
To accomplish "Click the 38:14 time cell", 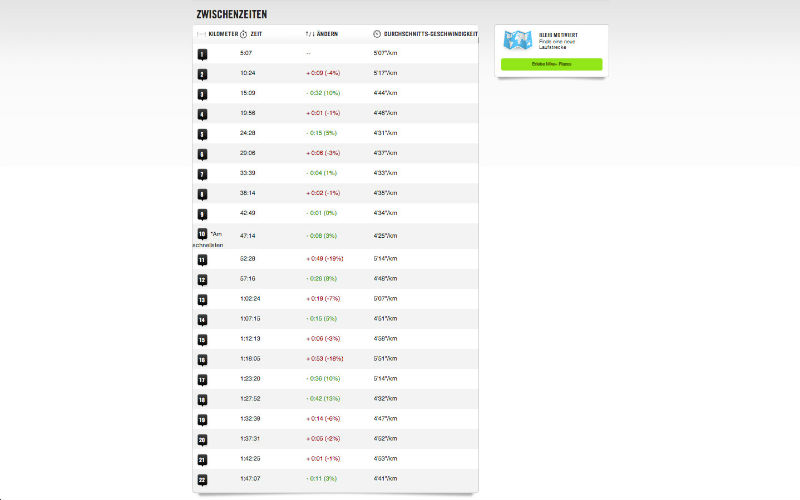I will tap(247, 193).
